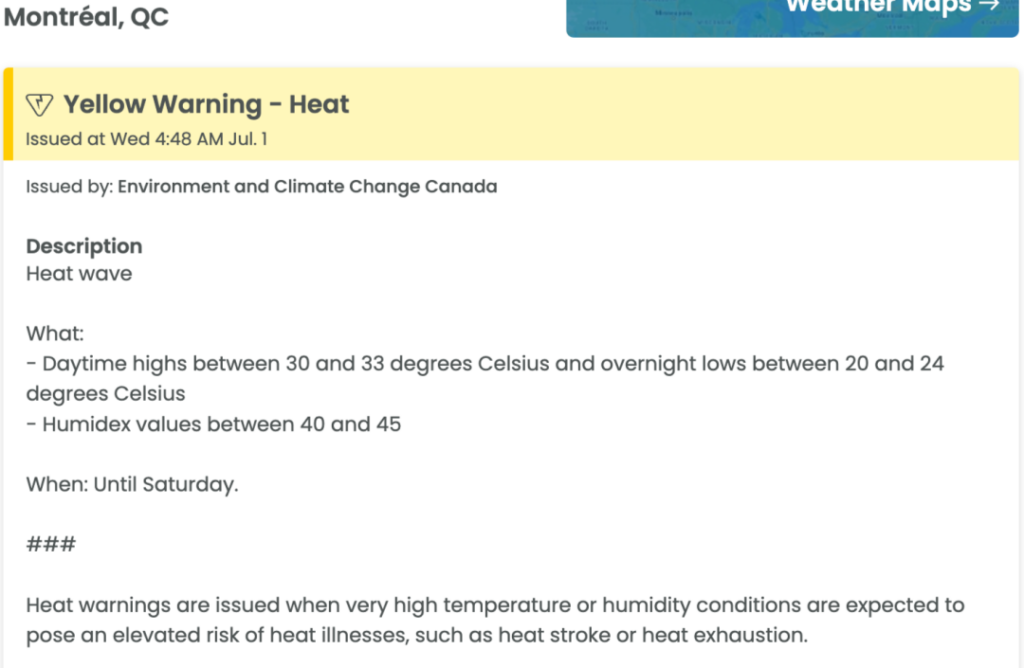The height and width of the screenshot is (668, 1024).
Task: Click the What: label
Action: [x=55, y=334]
